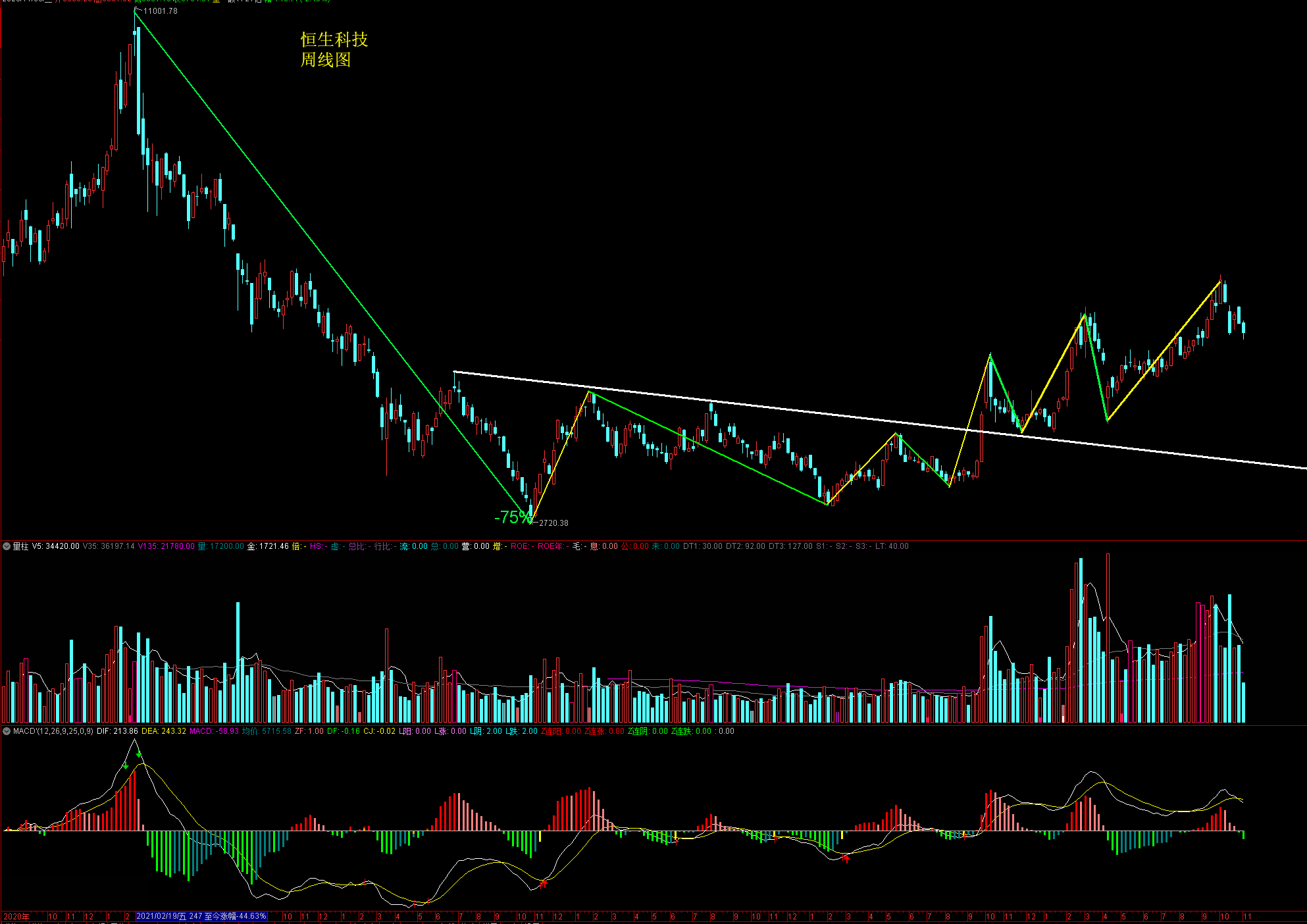The height and width of the screenshot is (924, 1307).
Task: Click the 2020年 label on the time axis
Action: pyautogui.click(x=16, y=916)
